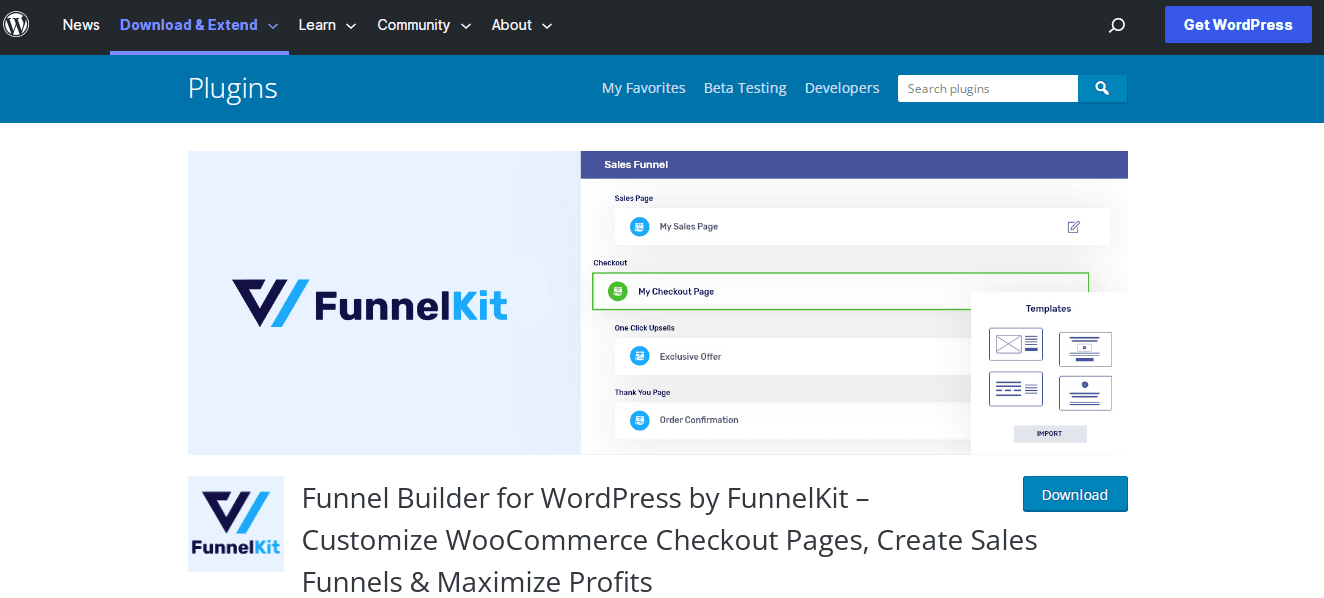Open My Favorites plugins page
Viewport: 1324px width, 598px height.
coord(643,88)
